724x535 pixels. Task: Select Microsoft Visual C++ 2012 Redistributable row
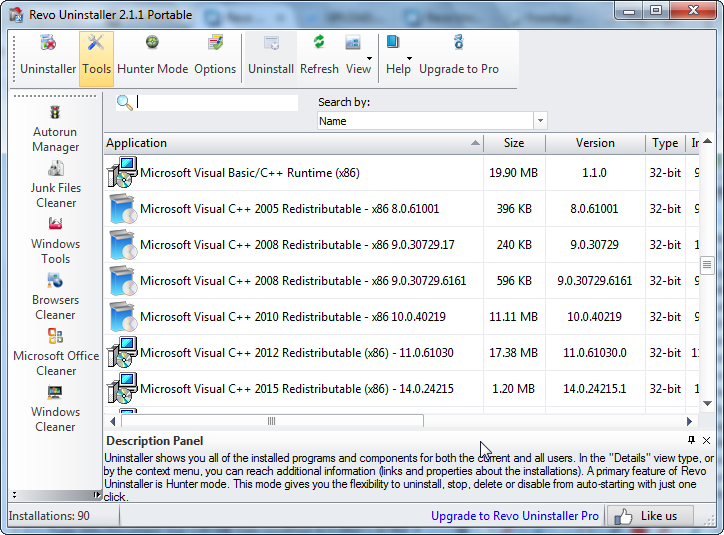(401, 353)
